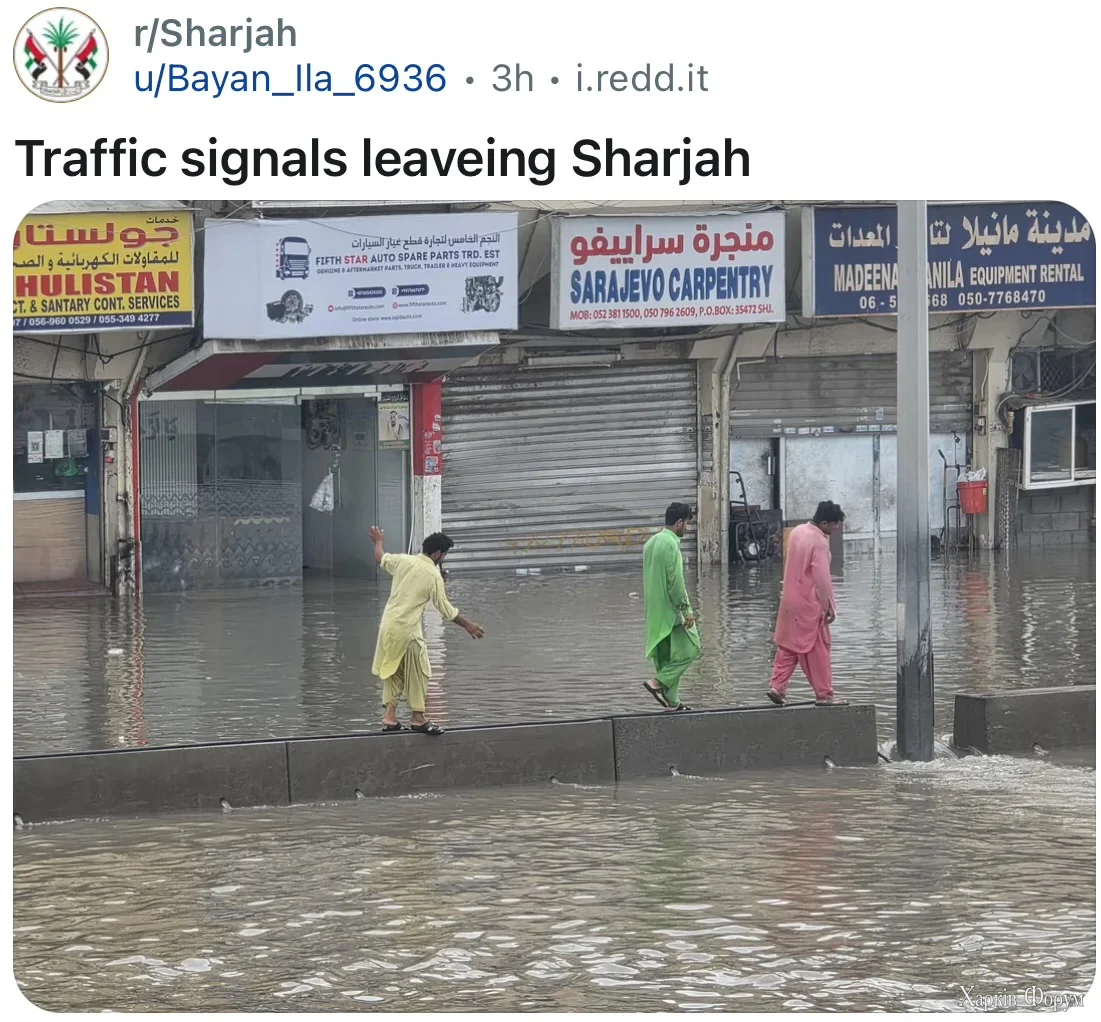The width and height of the screenshot is (1101, 1022).
Task: Open the i.redd.it source domain link
Action: [x=642, y=78]
